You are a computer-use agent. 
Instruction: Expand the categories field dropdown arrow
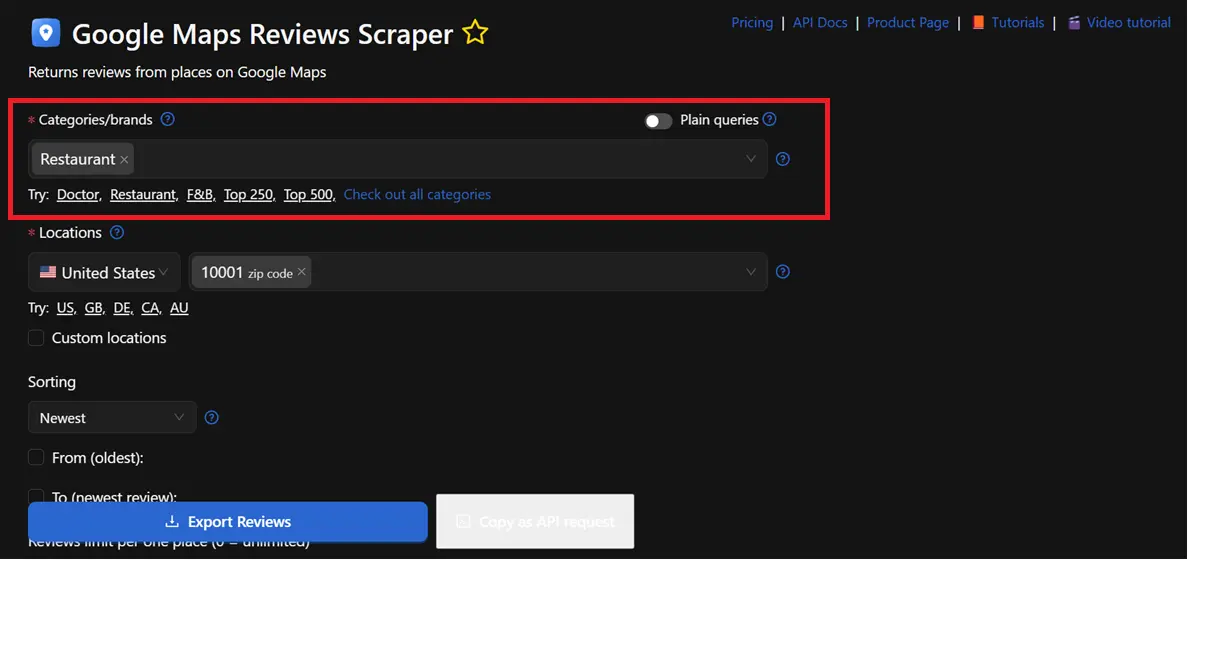pos(751,159)
